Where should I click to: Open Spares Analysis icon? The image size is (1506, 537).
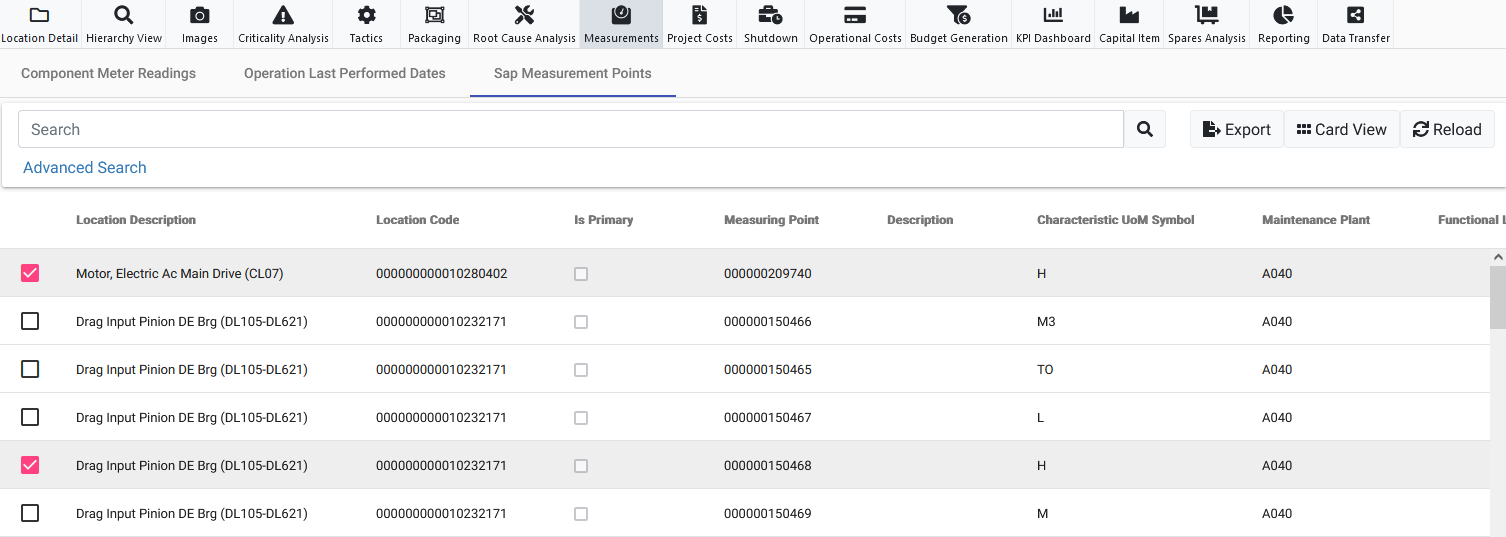pos(1206,15)
